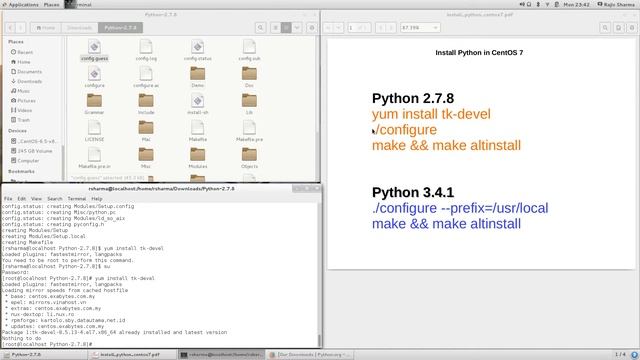640x360 pixels.
Task: Open the terminal Edit menu
Action: pyautogui.click(x=22, y=199)
